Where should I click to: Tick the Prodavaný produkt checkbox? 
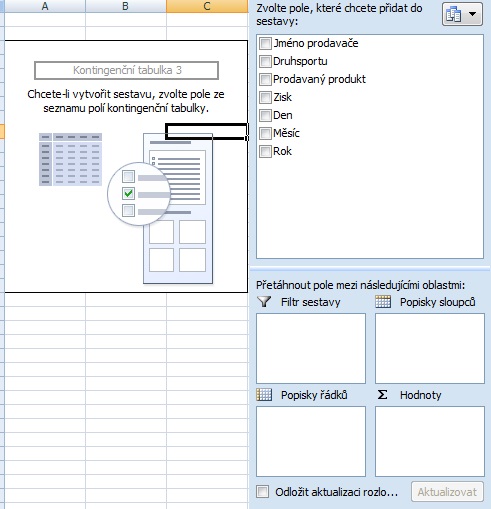[265, 79]
